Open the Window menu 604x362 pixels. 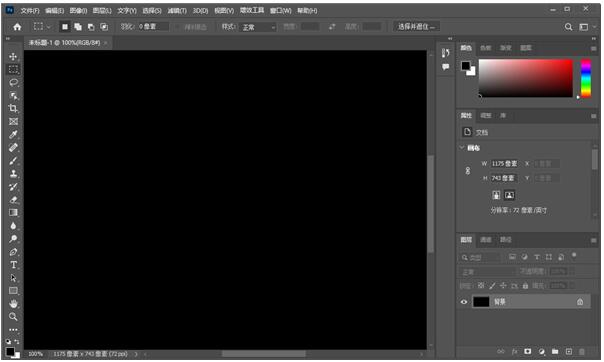(280, 11)
